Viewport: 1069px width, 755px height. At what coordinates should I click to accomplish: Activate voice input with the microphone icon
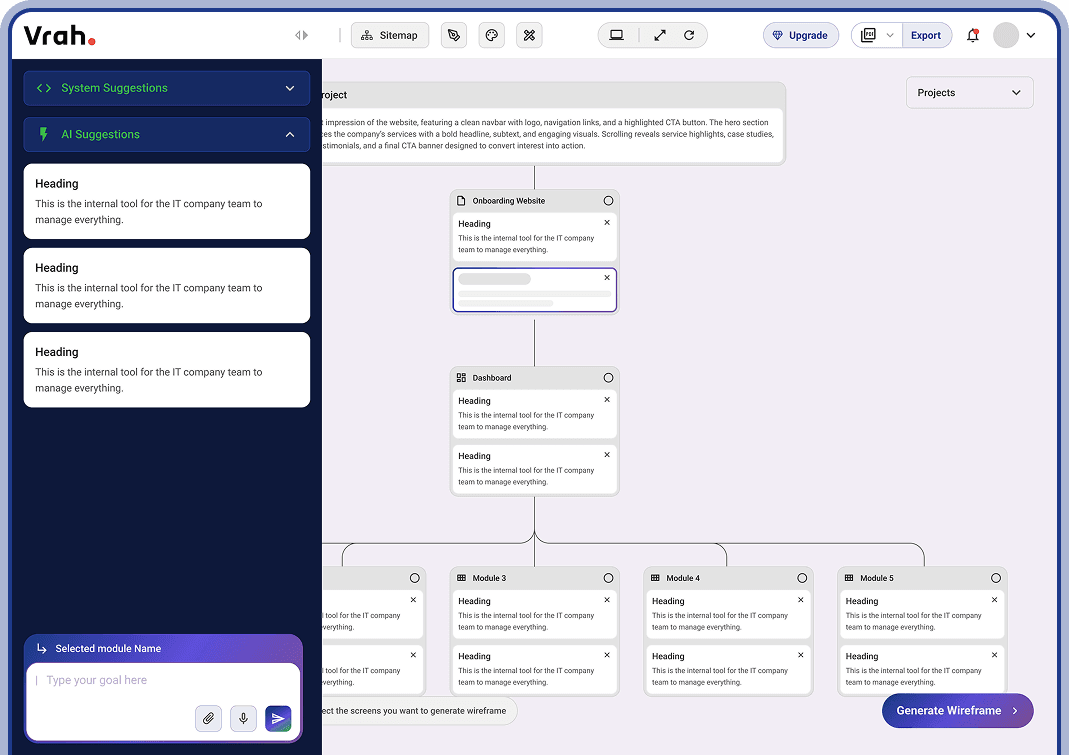pos(243,718)
